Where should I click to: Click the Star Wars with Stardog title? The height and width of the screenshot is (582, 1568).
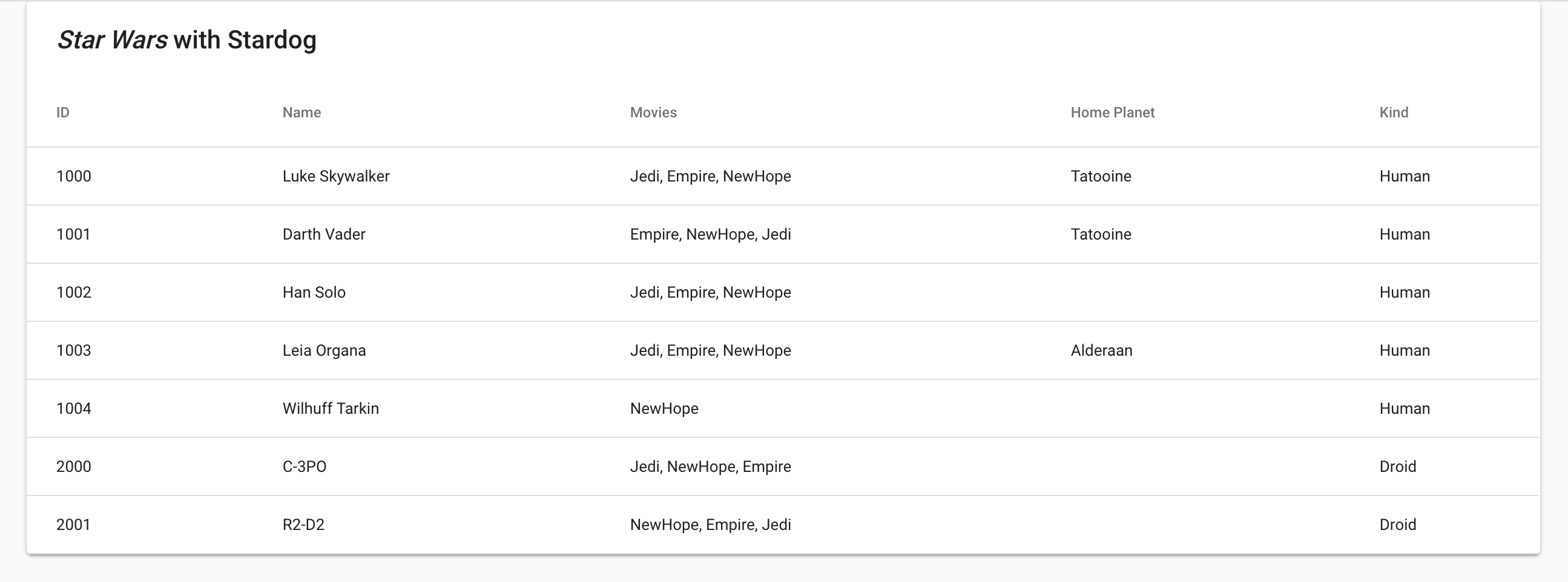186,40
